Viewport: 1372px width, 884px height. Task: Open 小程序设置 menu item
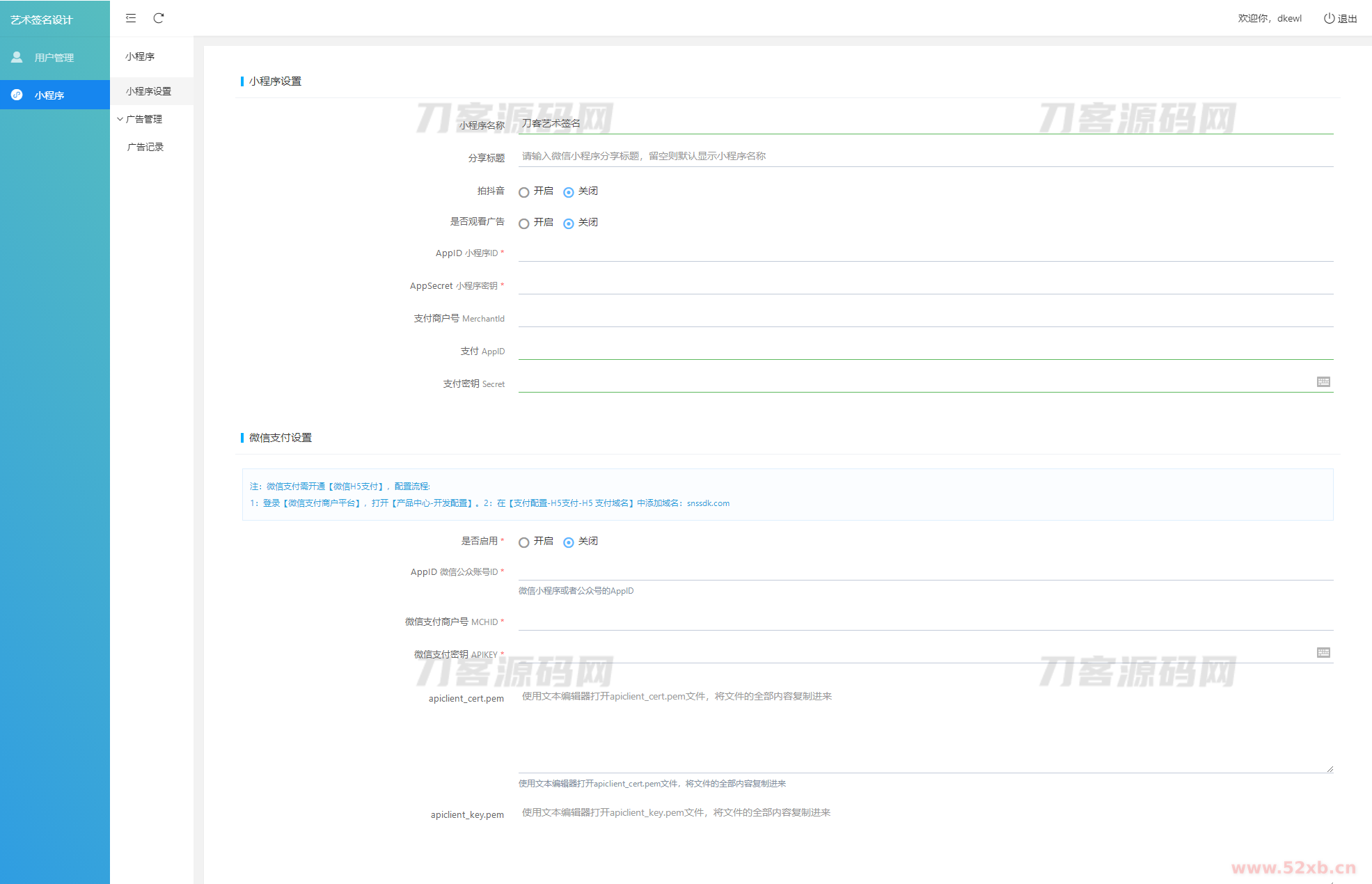[148, 91]
